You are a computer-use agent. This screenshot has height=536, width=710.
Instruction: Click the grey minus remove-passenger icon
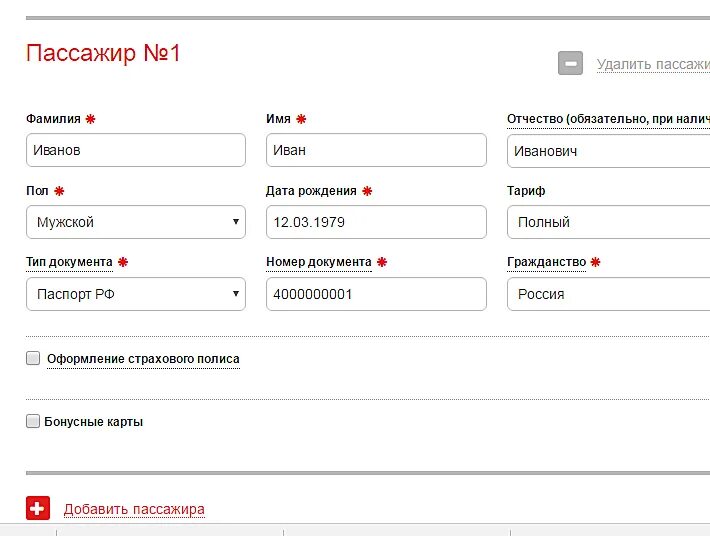coord(570,63)
